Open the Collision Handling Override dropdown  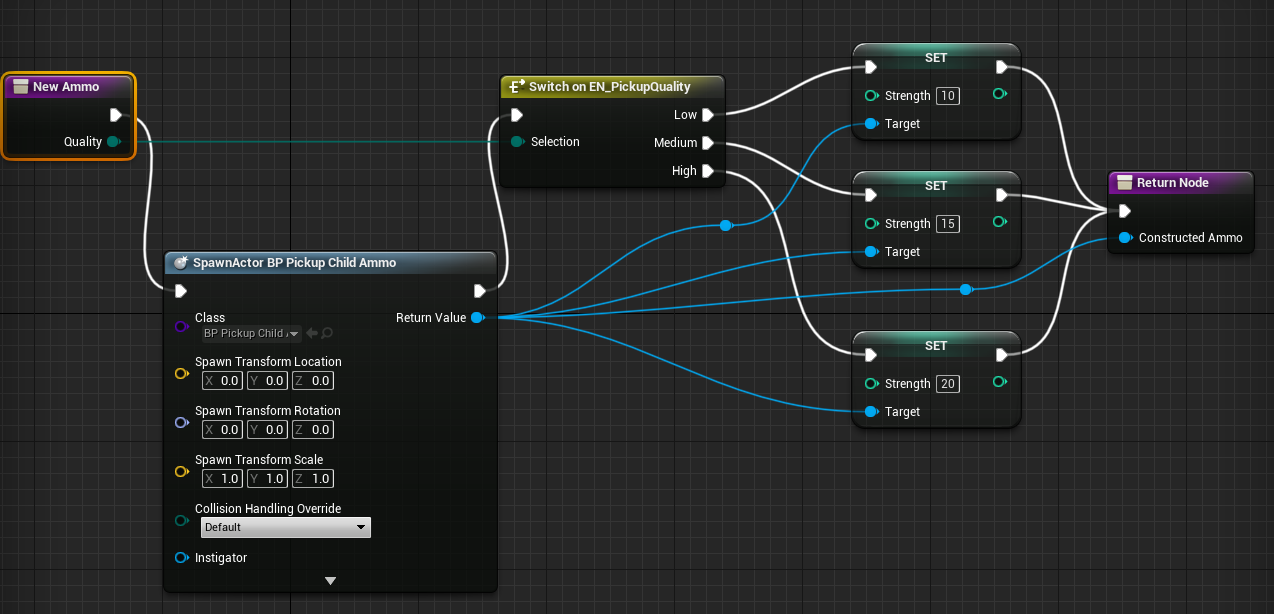tap(285, 527)
